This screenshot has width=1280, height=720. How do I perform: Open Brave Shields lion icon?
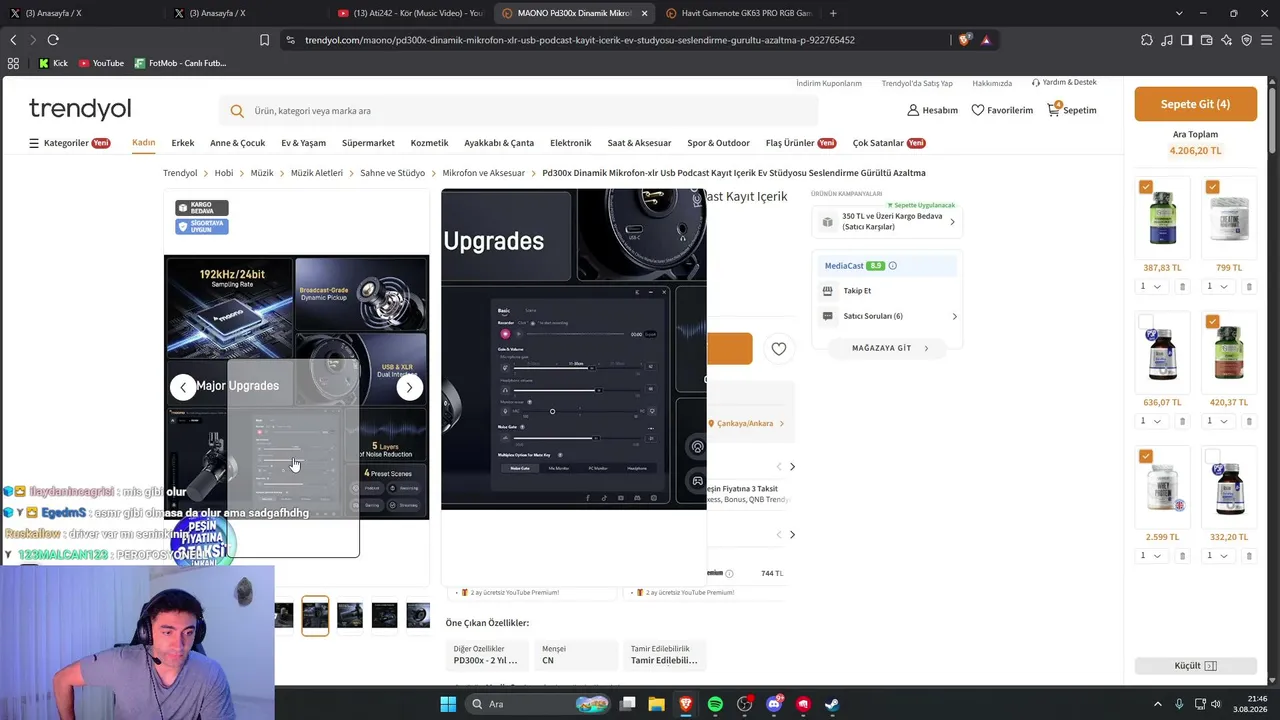[964, 40]
